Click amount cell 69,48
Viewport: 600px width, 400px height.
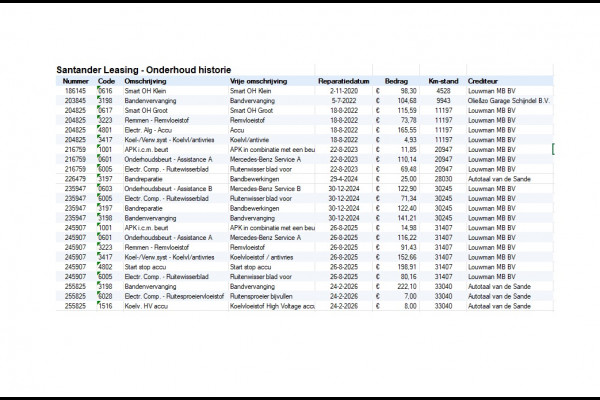[408, 169]
